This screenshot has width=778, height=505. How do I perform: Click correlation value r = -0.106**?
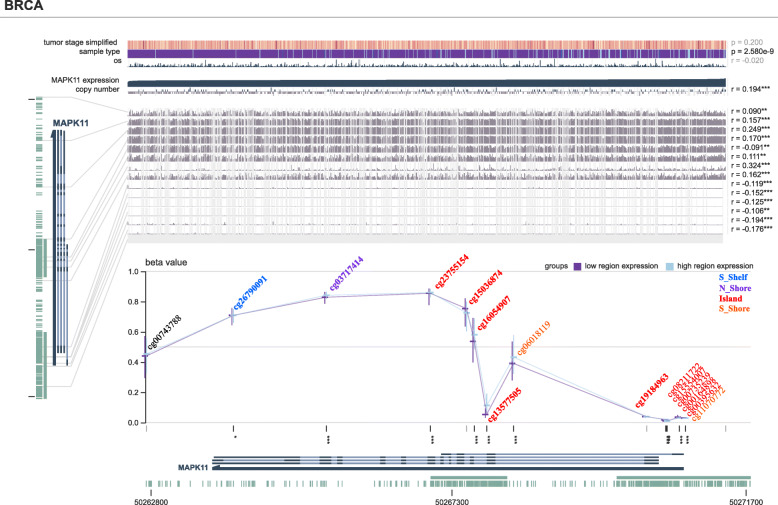click(x=750, y=211)
